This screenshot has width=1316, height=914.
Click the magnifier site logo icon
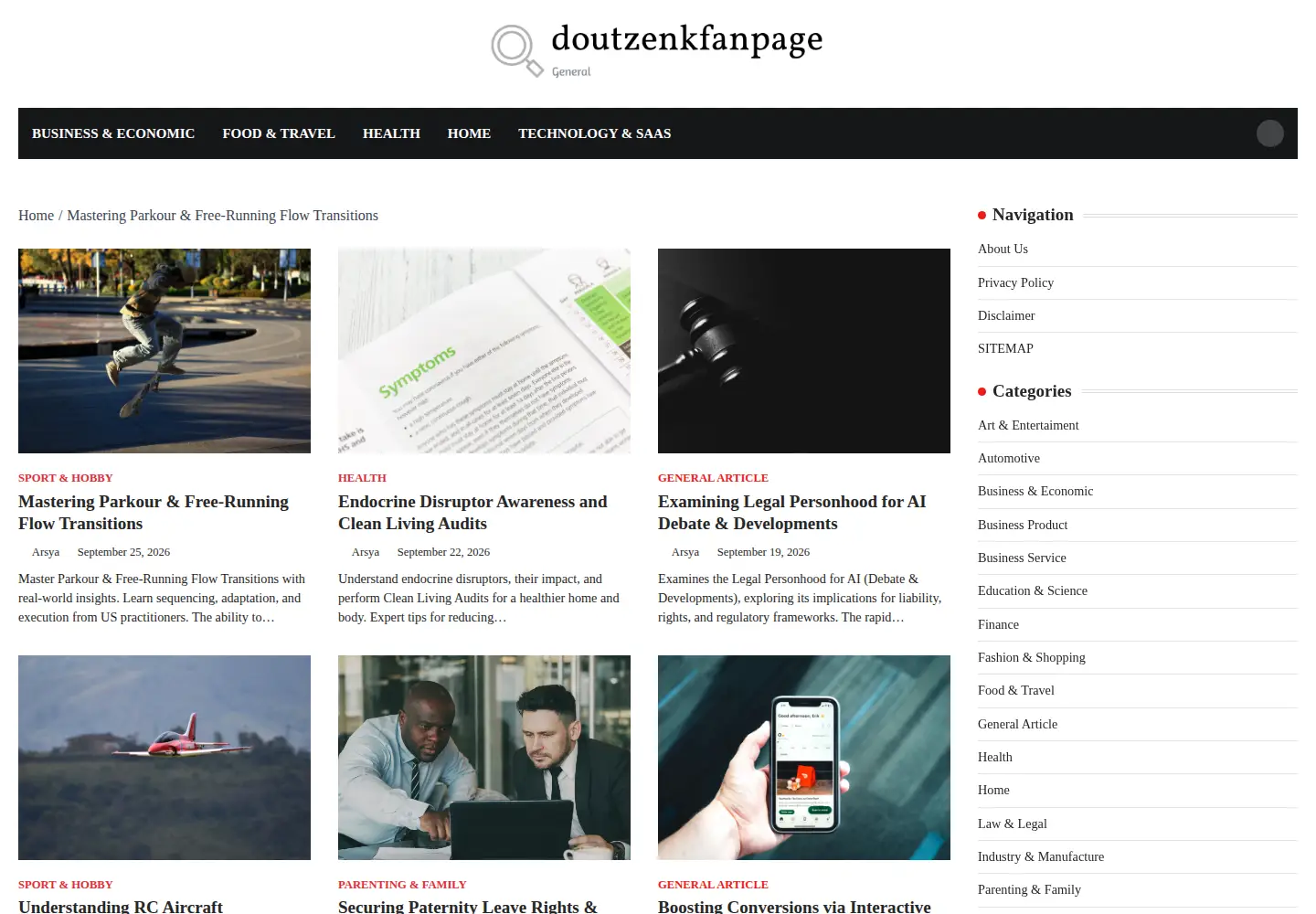(x=517, y=51)
